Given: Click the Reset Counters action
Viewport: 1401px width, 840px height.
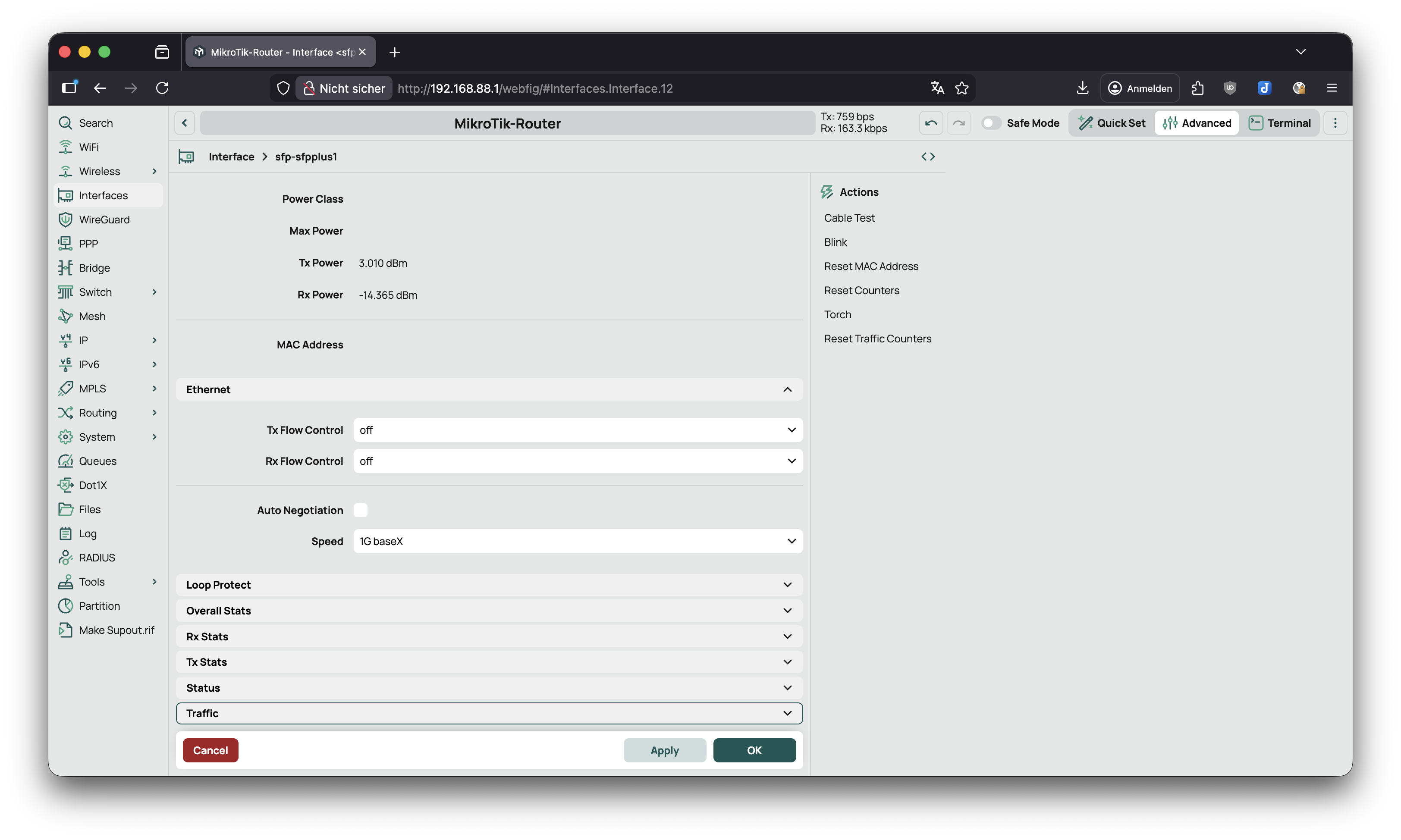Looking at the screenshot, I should [861, 290].
